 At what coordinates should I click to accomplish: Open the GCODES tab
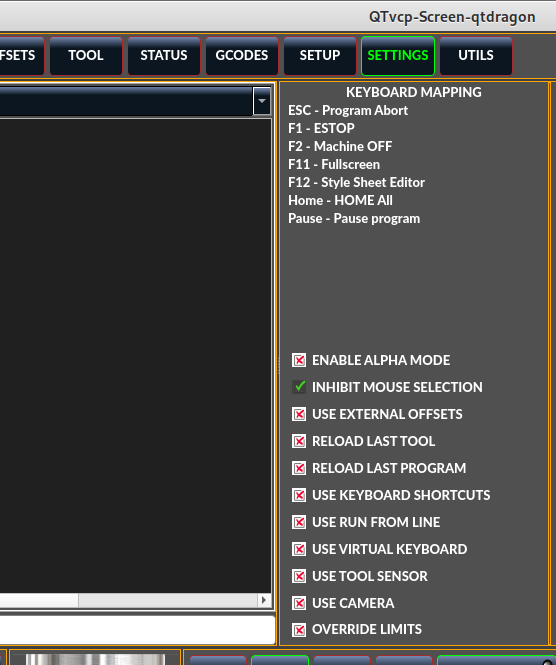[242, 56]
